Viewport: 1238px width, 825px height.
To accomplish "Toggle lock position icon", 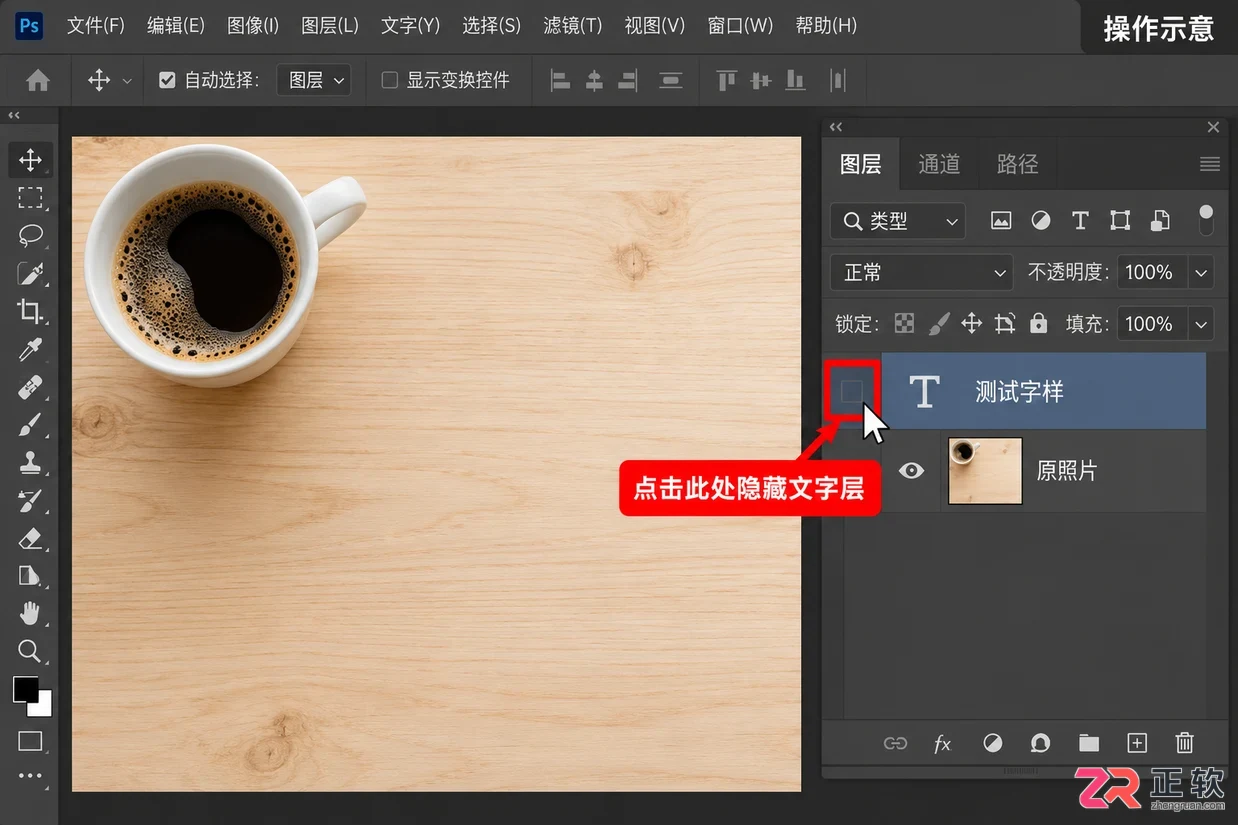I will pos(971,323).
